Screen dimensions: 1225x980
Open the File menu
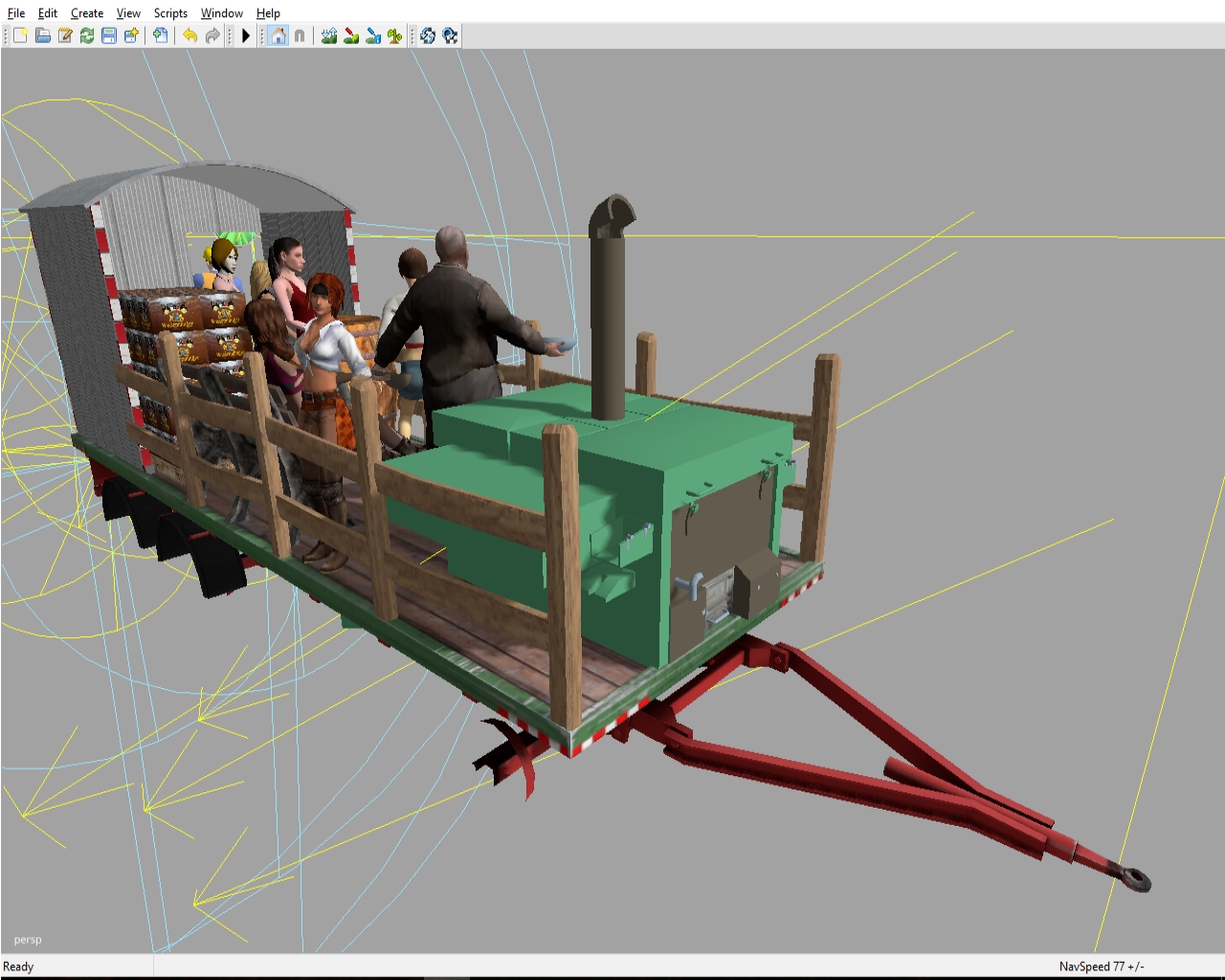coord(16,12)
